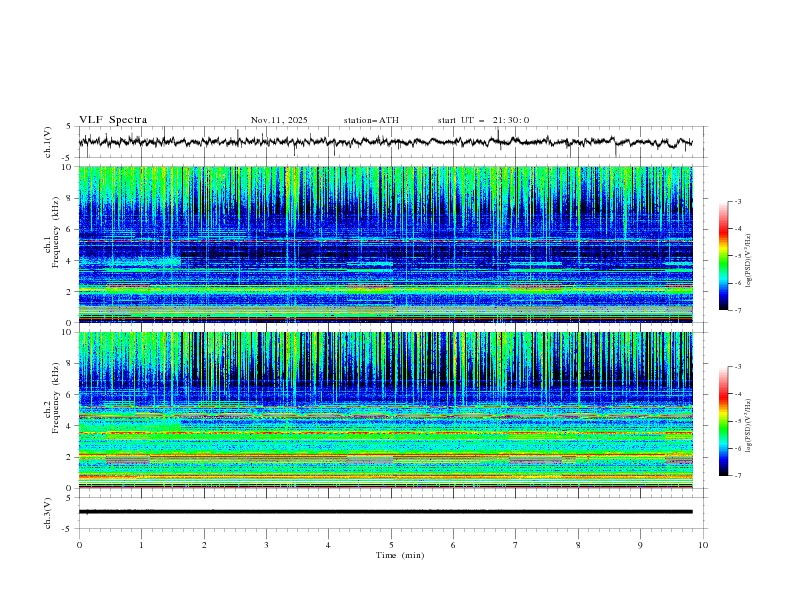Click the "-5" tick on ch.1(V) axis
The width and height of the screenshot is (792, 612).
pyautogui.click(x=68, y=158)
